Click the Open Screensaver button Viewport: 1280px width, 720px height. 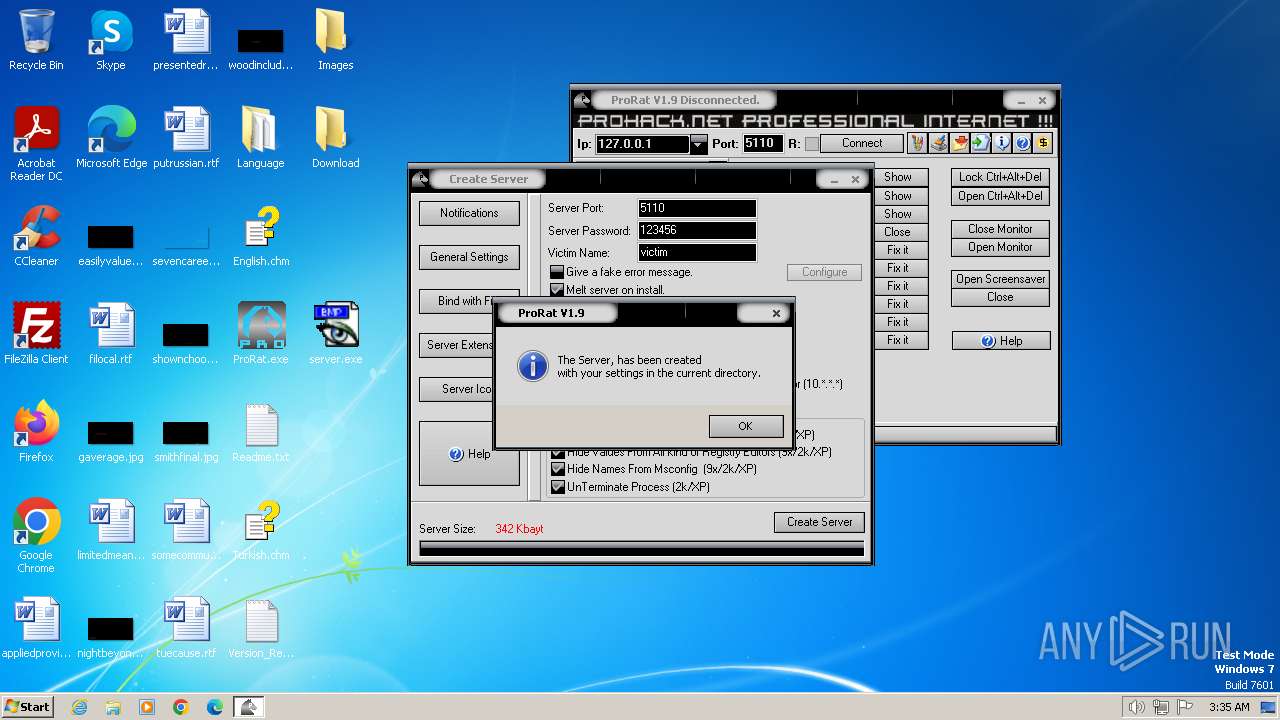click(x=1000, y=279)
